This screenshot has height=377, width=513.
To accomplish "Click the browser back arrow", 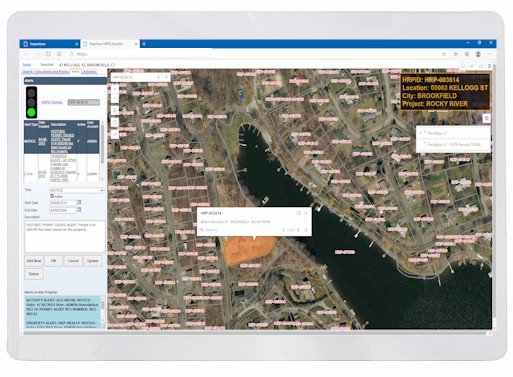I will coord(27,54).
